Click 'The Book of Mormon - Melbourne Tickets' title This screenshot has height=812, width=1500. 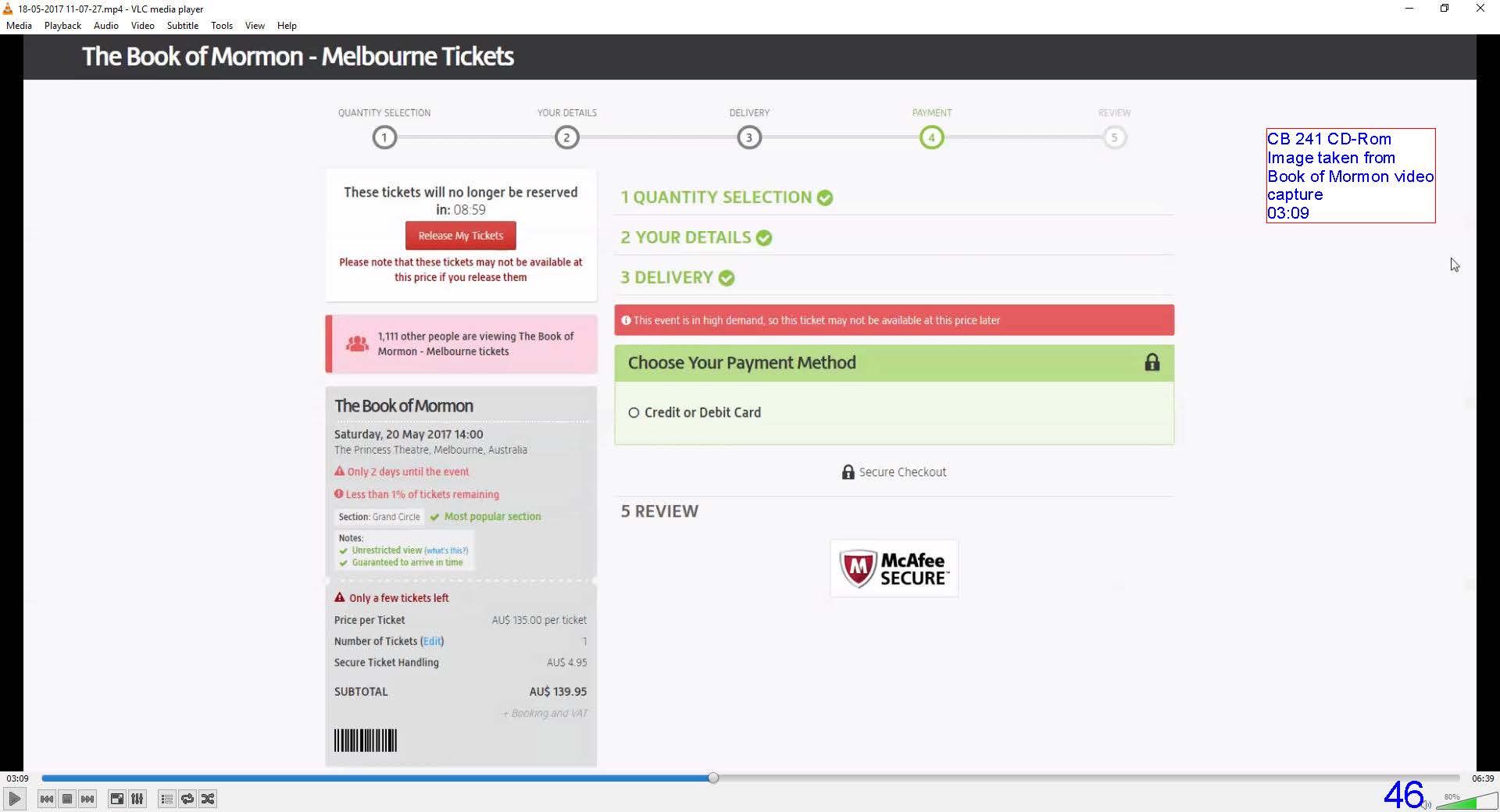[x=298, y=56]
